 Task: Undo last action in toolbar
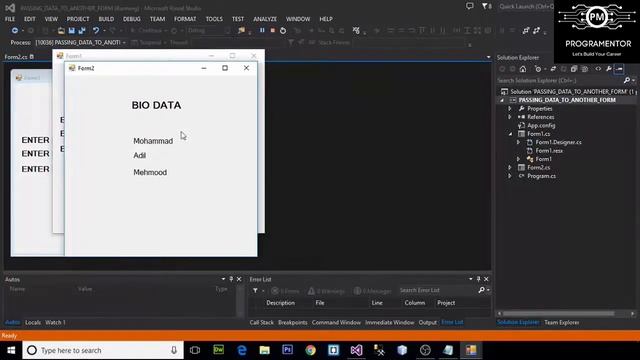(x=96, y=31)
